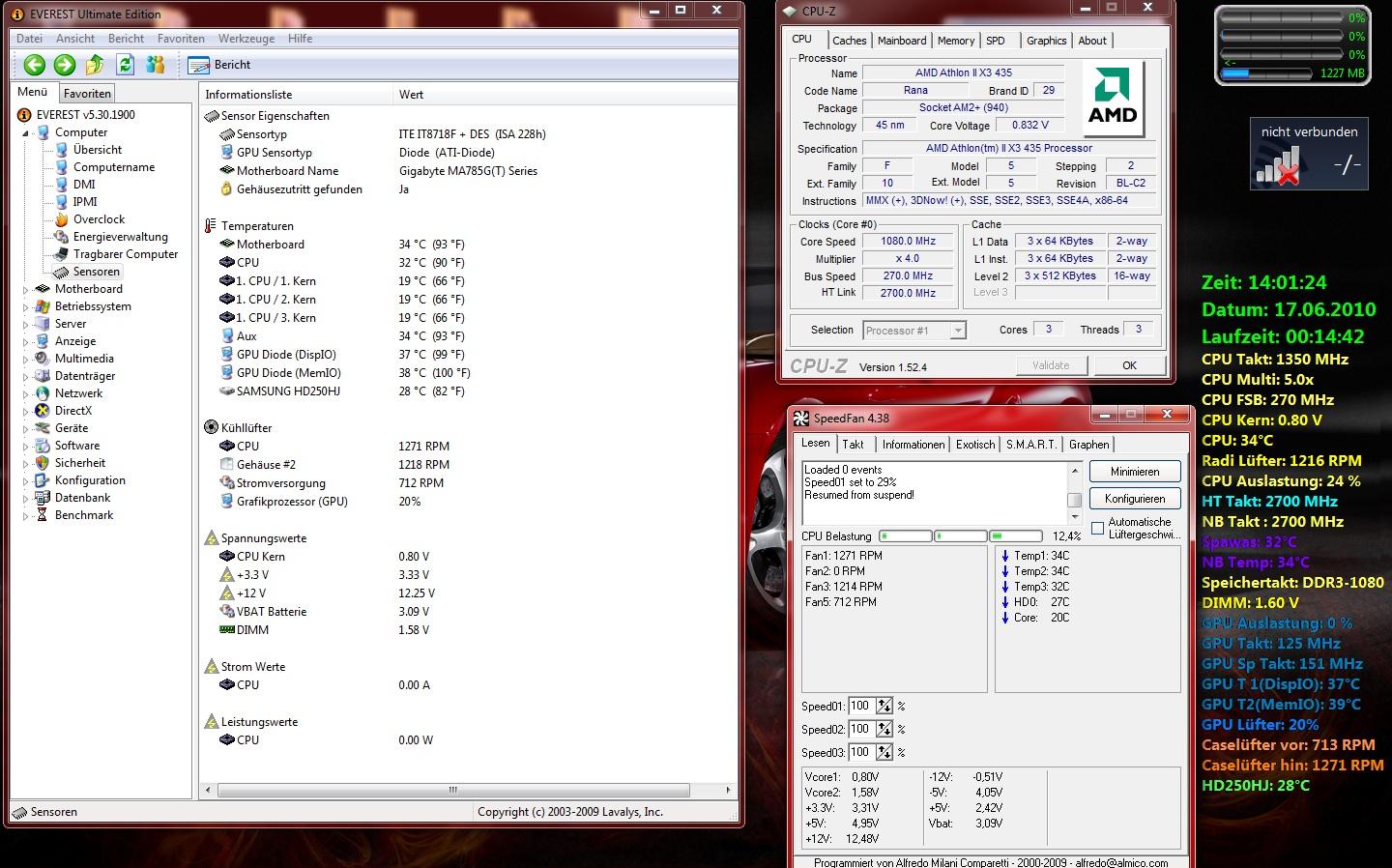The width and height of the screenshot is (1392, 868).
Task: Click the Speed01 value field in SpeedFan
Action: click(861, 706)
